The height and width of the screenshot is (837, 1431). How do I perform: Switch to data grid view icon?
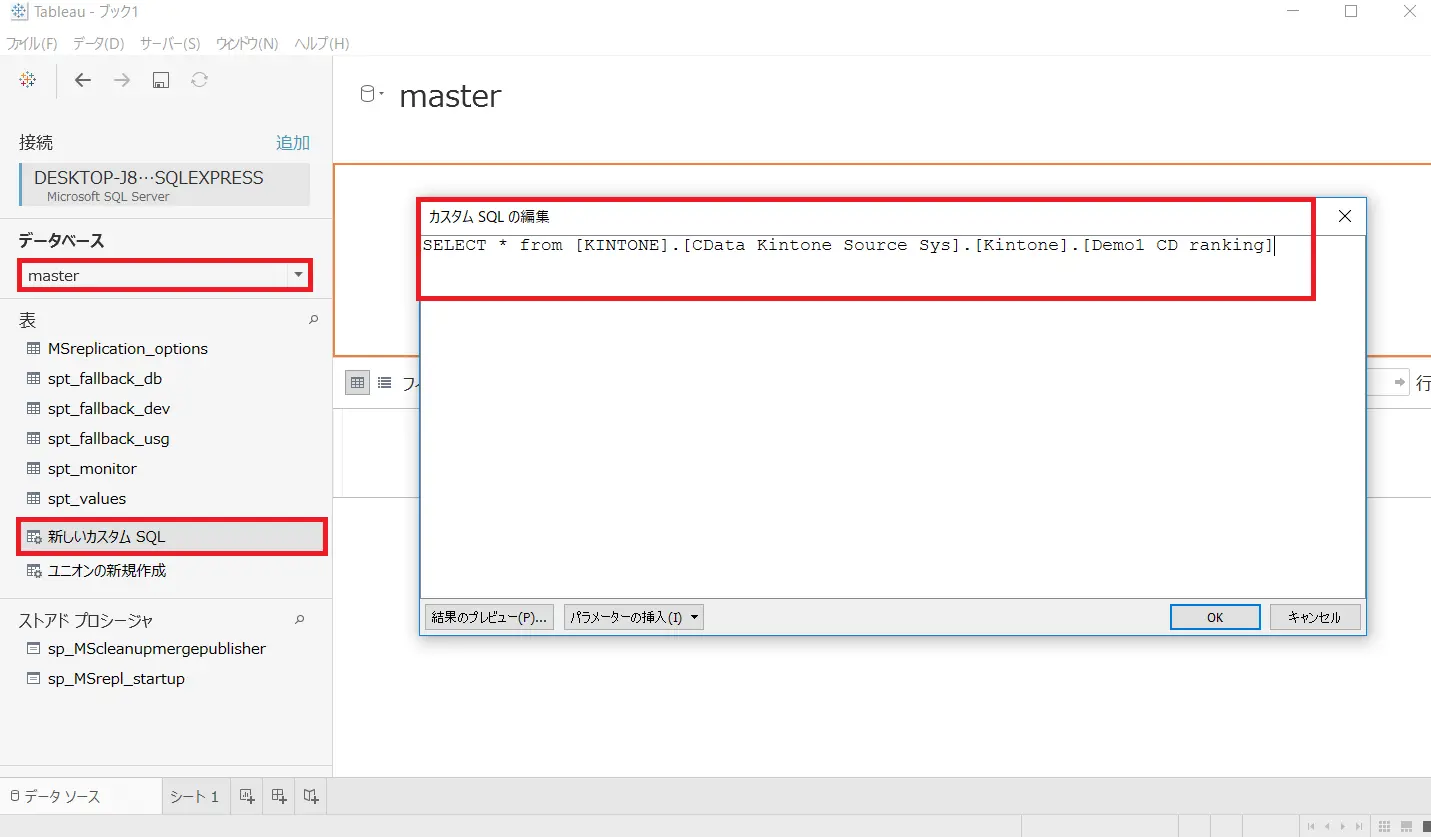tap(357, 382)
